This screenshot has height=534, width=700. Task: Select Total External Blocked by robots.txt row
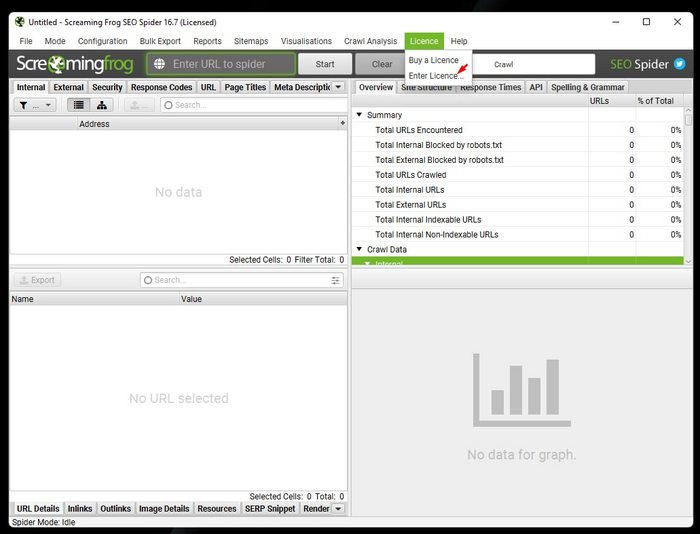518,160
